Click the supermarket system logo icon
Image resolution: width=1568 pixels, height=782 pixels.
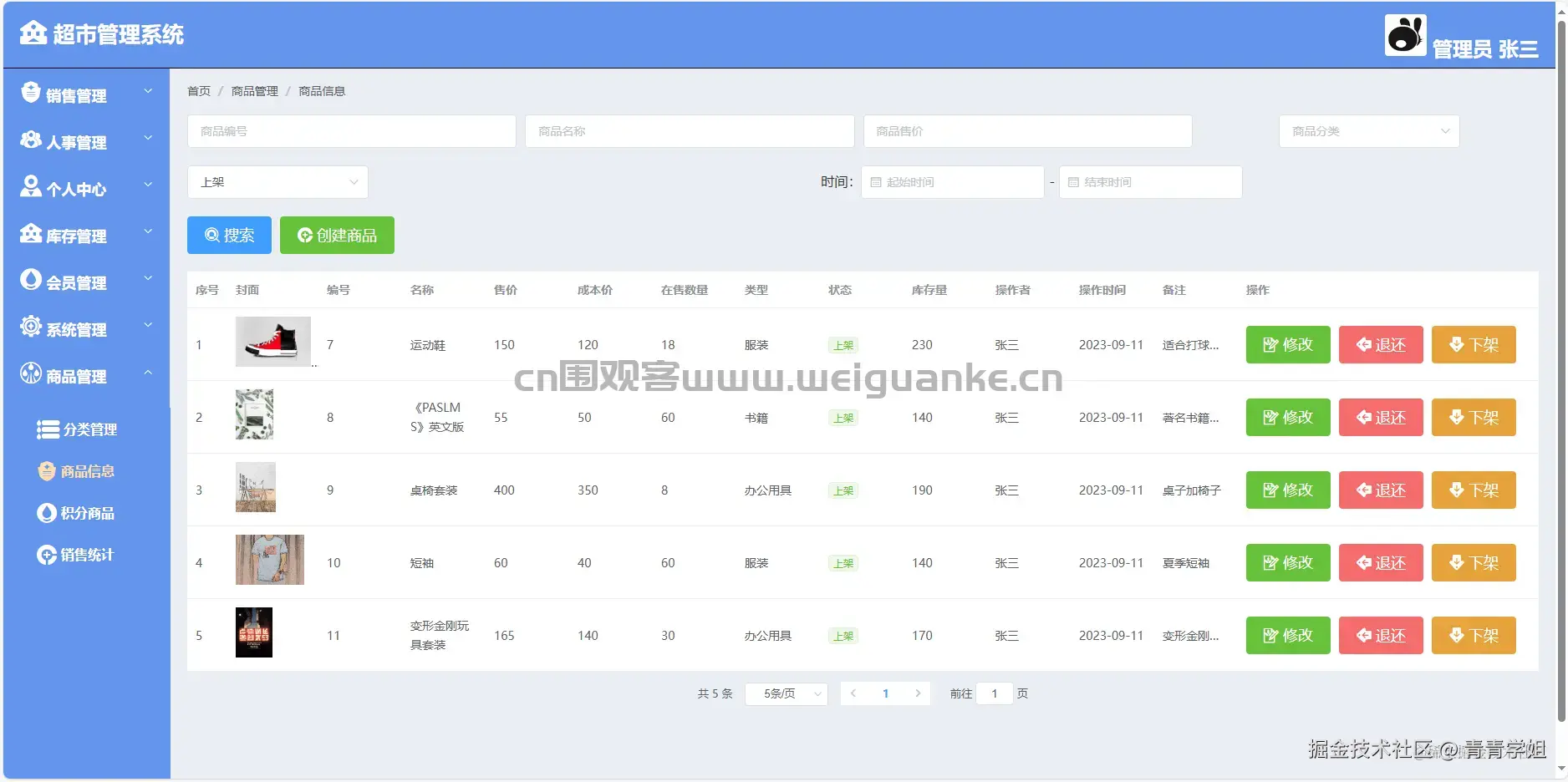point(33,33)
